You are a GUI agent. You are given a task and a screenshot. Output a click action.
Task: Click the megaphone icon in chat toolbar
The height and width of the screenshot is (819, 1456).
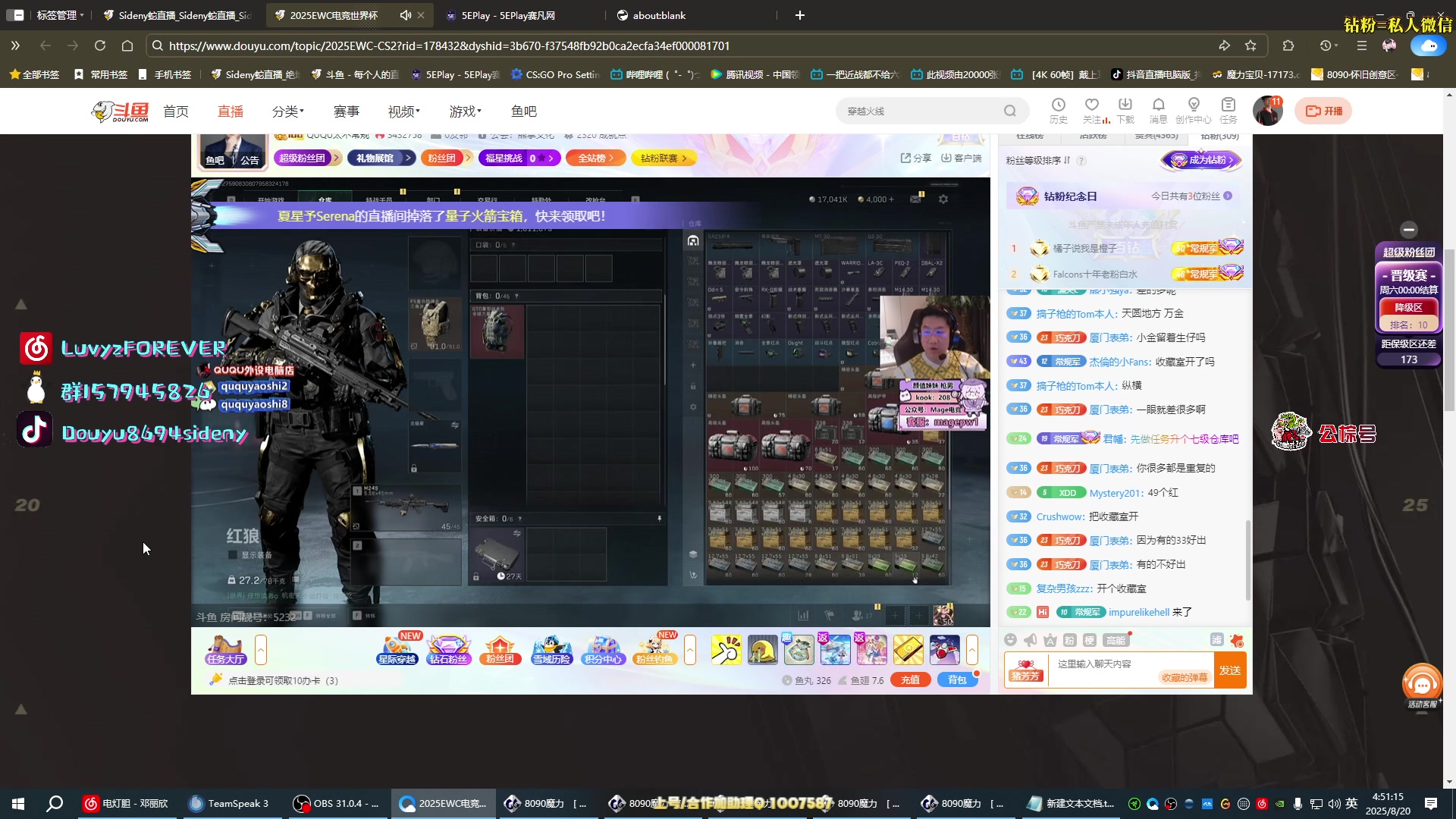pos(1030,640)
